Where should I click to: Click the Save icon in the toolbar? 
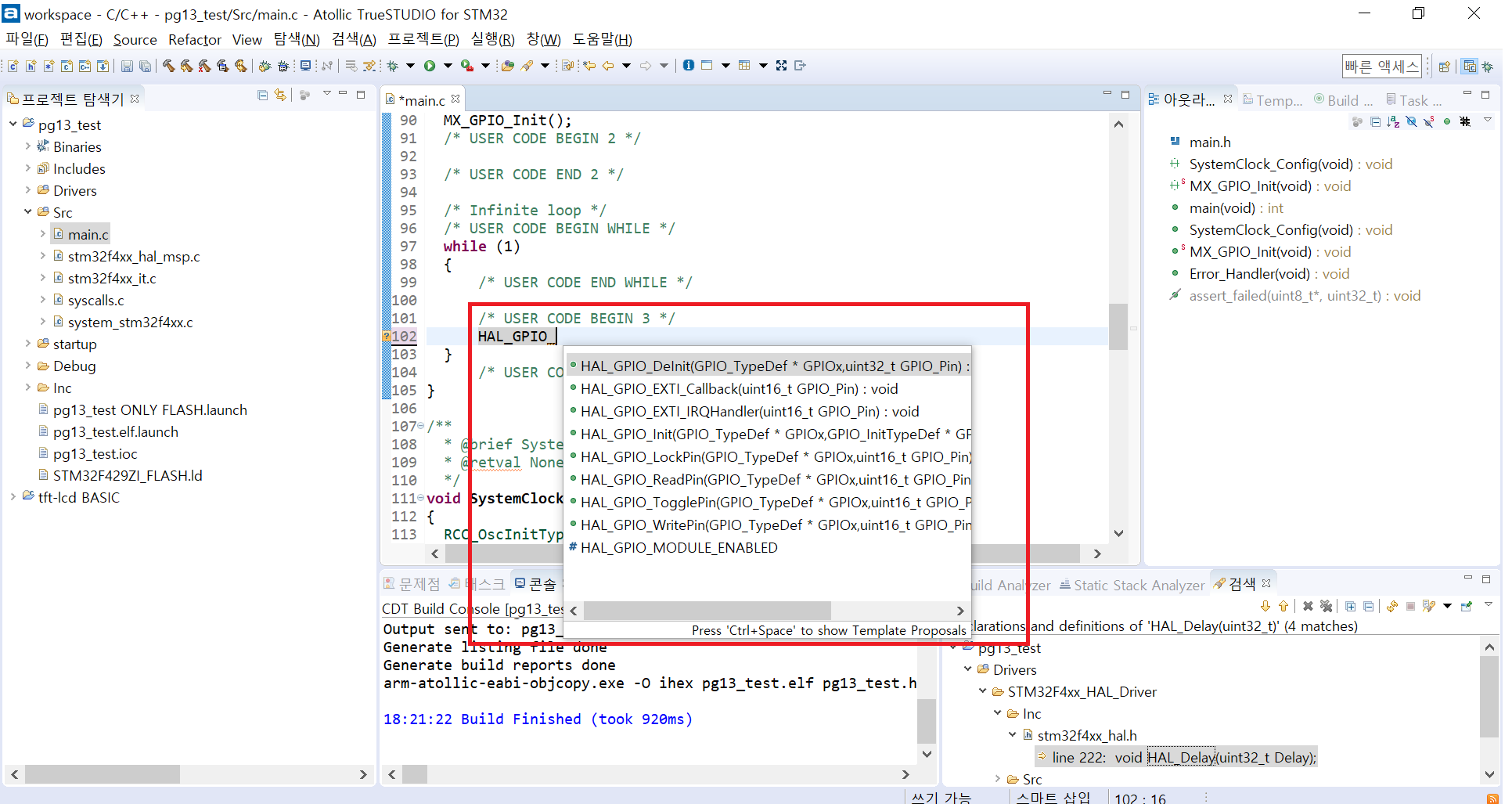click(127, 66)
